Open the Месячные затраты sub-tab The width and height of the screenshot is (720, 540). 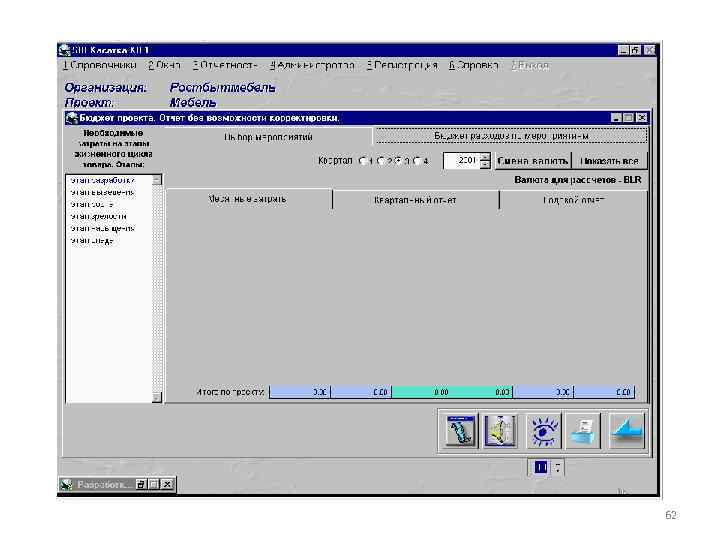pos(248,199)
